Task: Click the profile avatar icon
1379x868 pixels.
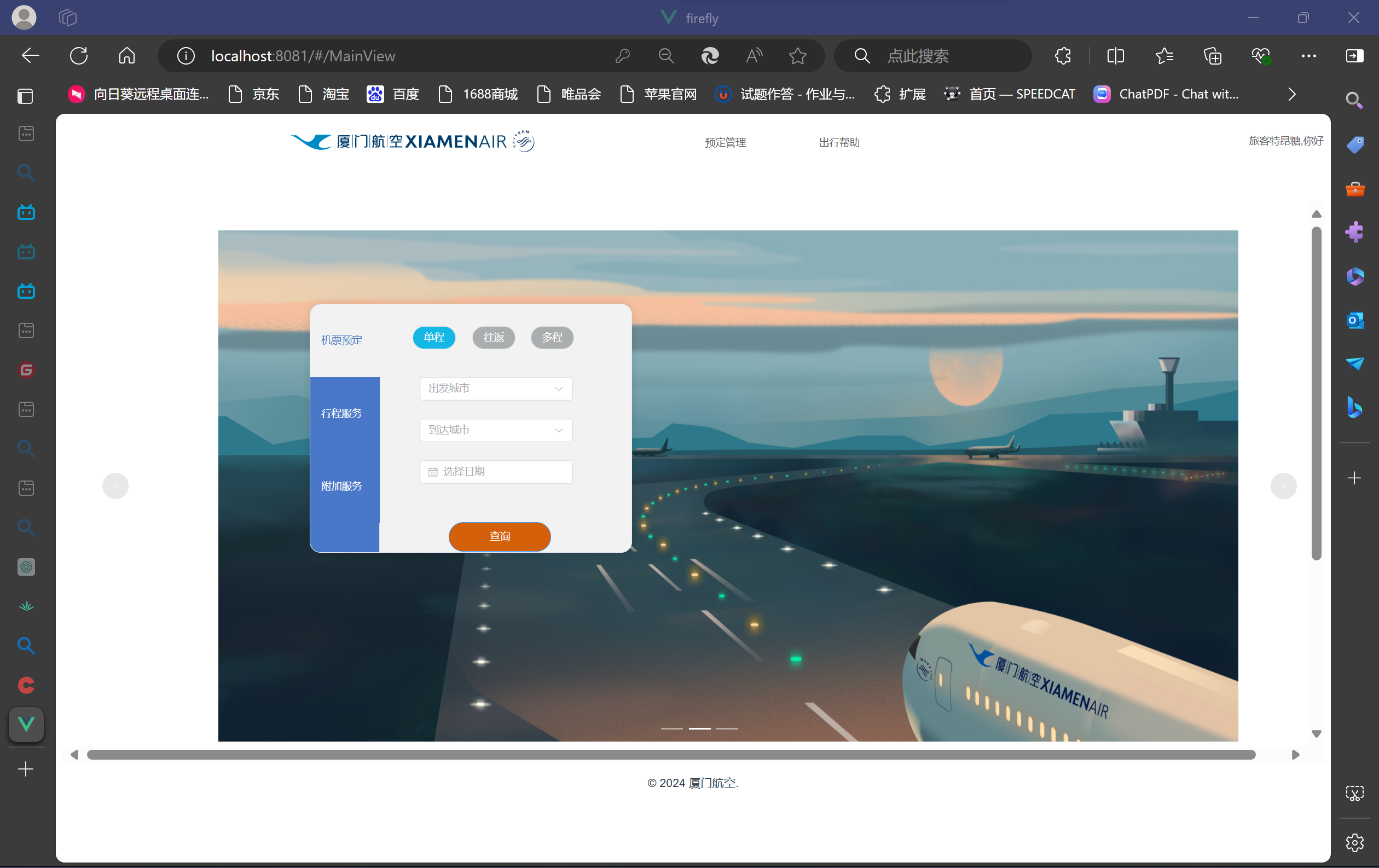Action: [24, 17]
